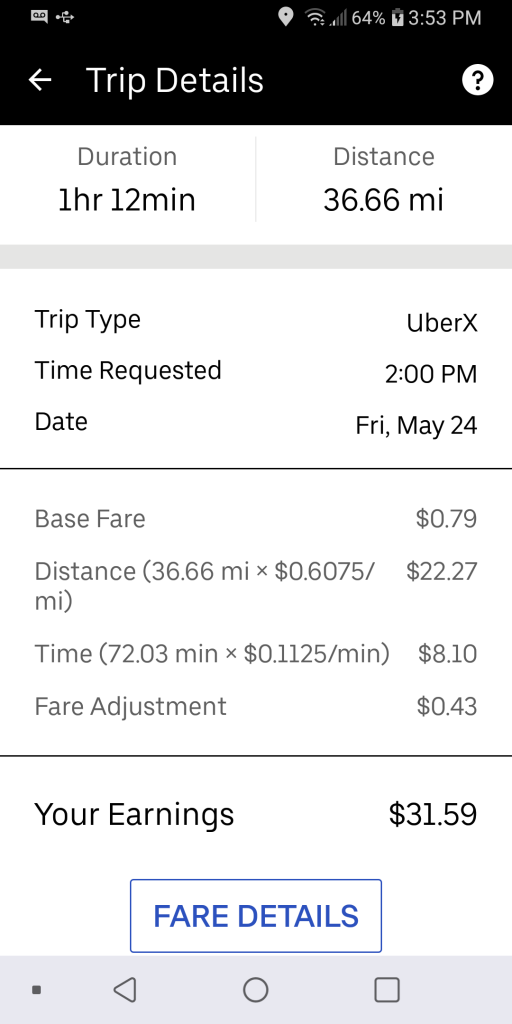Viewport: 512px width, 1024px height.
Task: Tap the Wi-Fi status icon
Action: [x=315, y=18]
